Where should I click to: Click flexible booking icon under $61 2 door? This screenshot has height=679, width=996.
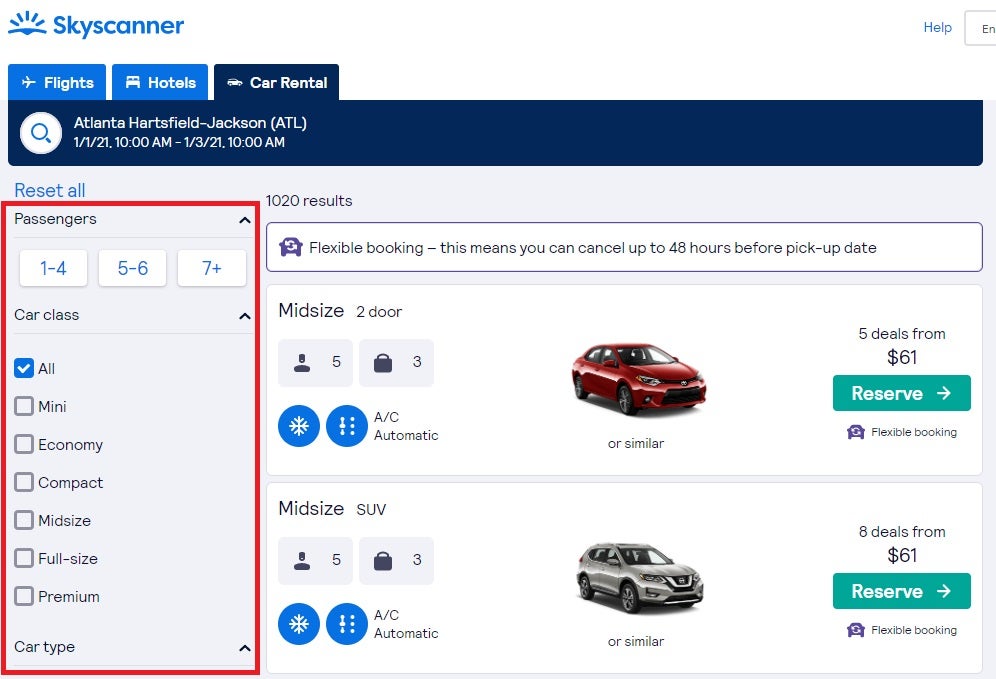pos(856,432)
